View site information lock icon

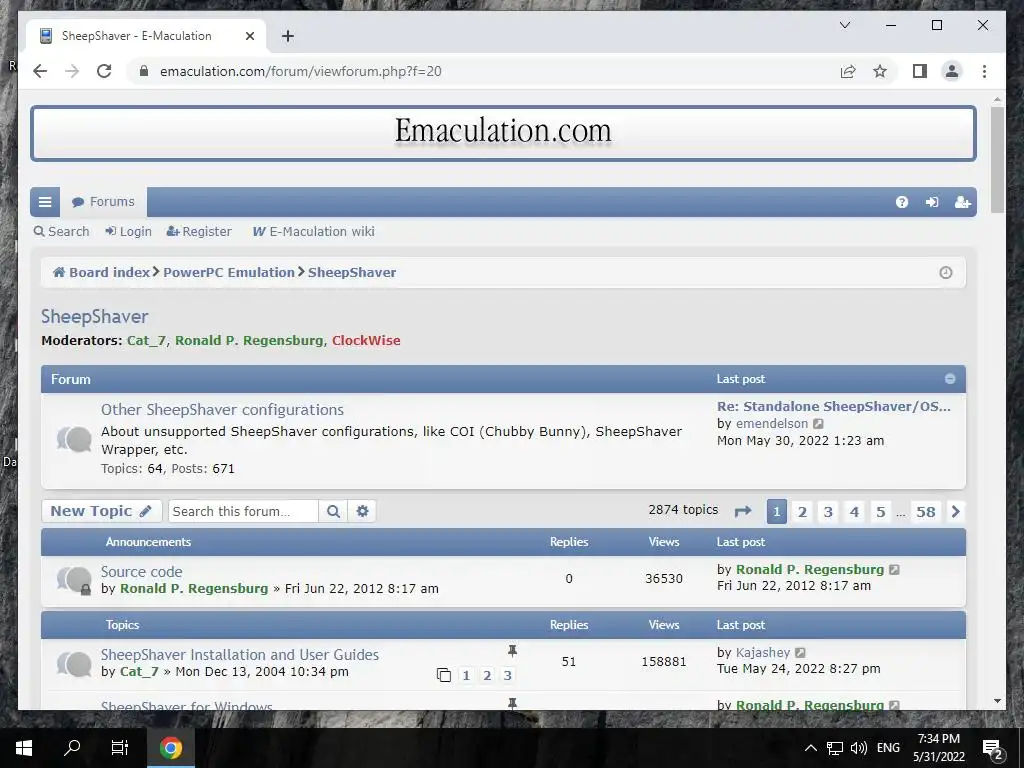point(144,71)
